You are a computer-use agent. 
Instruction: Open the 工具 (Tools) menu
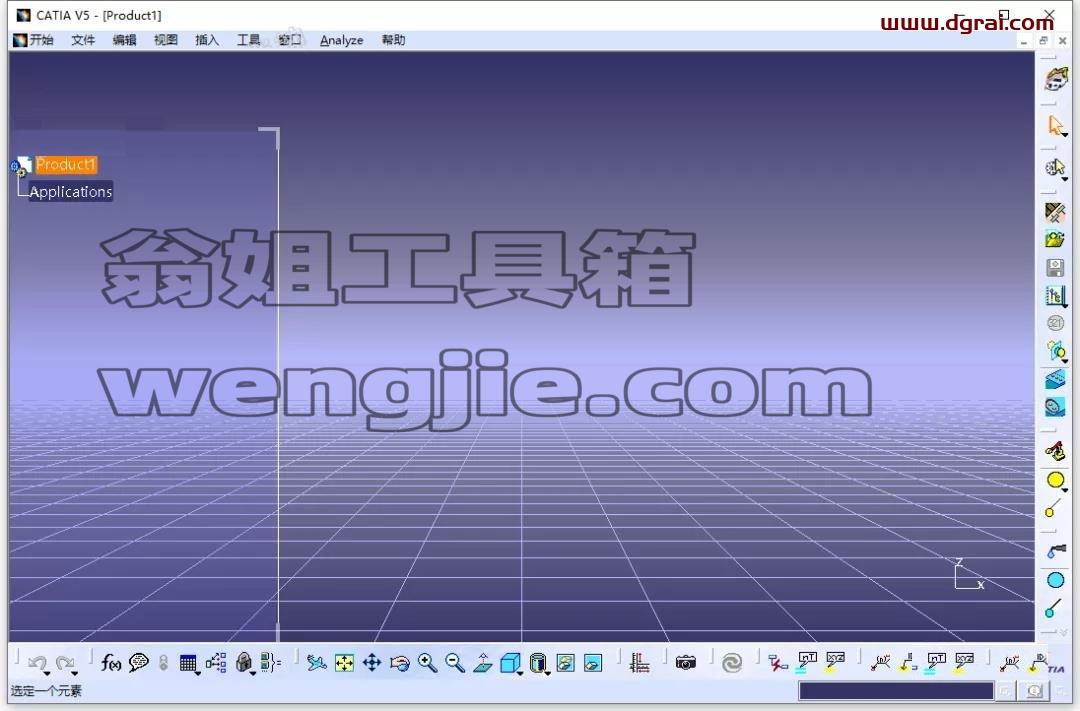click(x=248, y=40)
